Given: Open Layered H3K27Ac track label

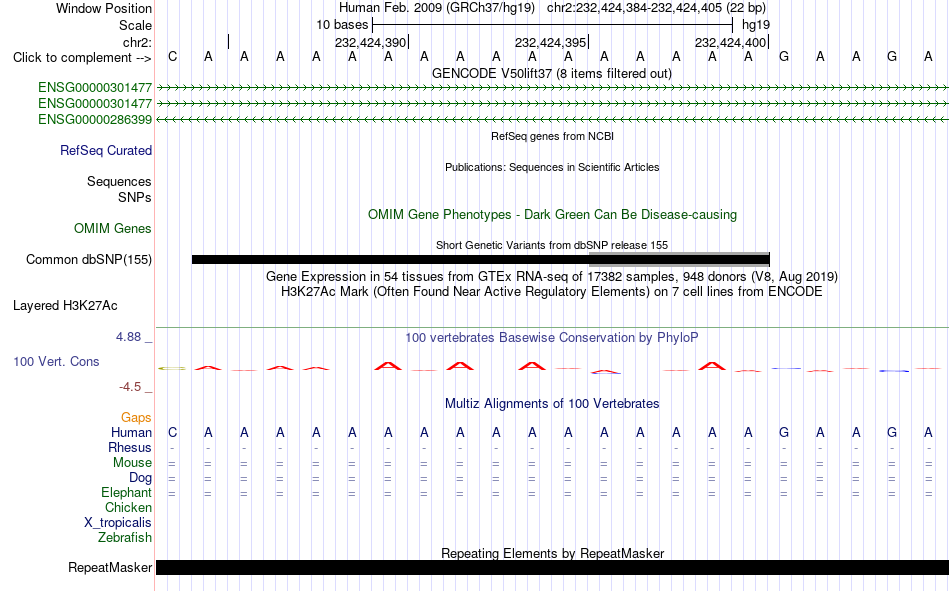Looking at the screenshot, I should tap(65, 306).
